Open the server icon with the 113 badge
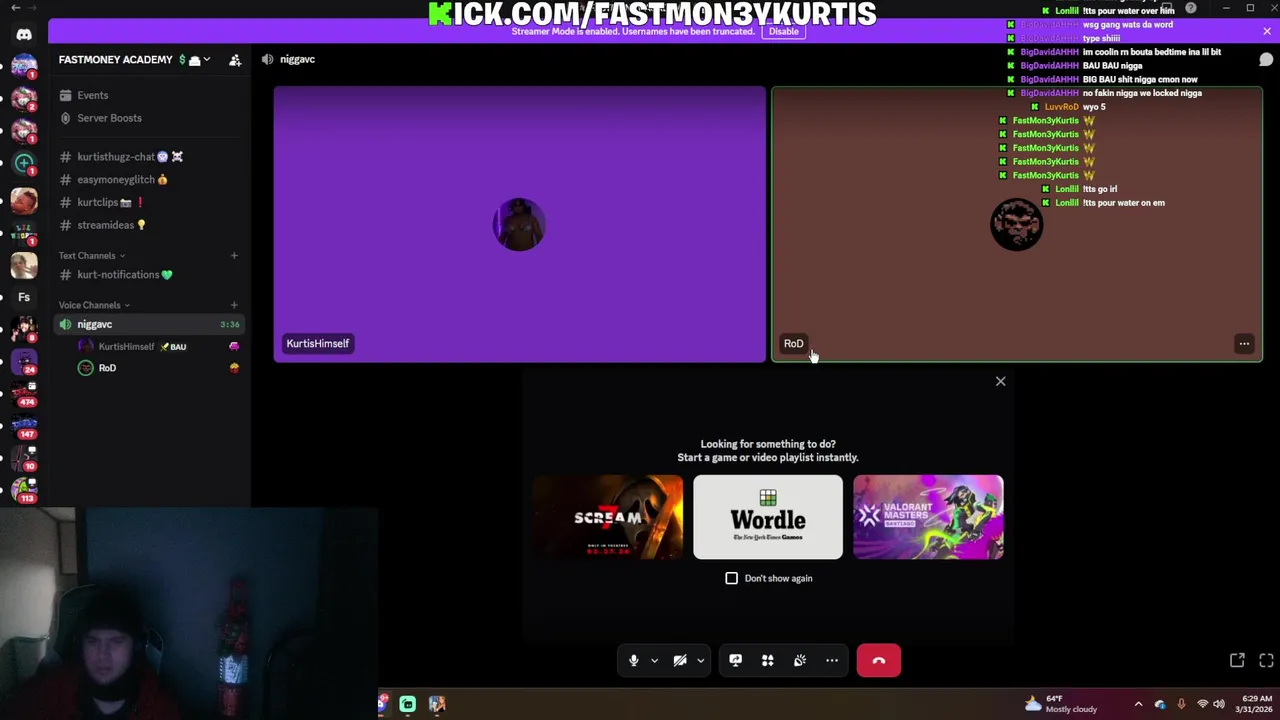1280x720 pixels. tap(24, 490)
